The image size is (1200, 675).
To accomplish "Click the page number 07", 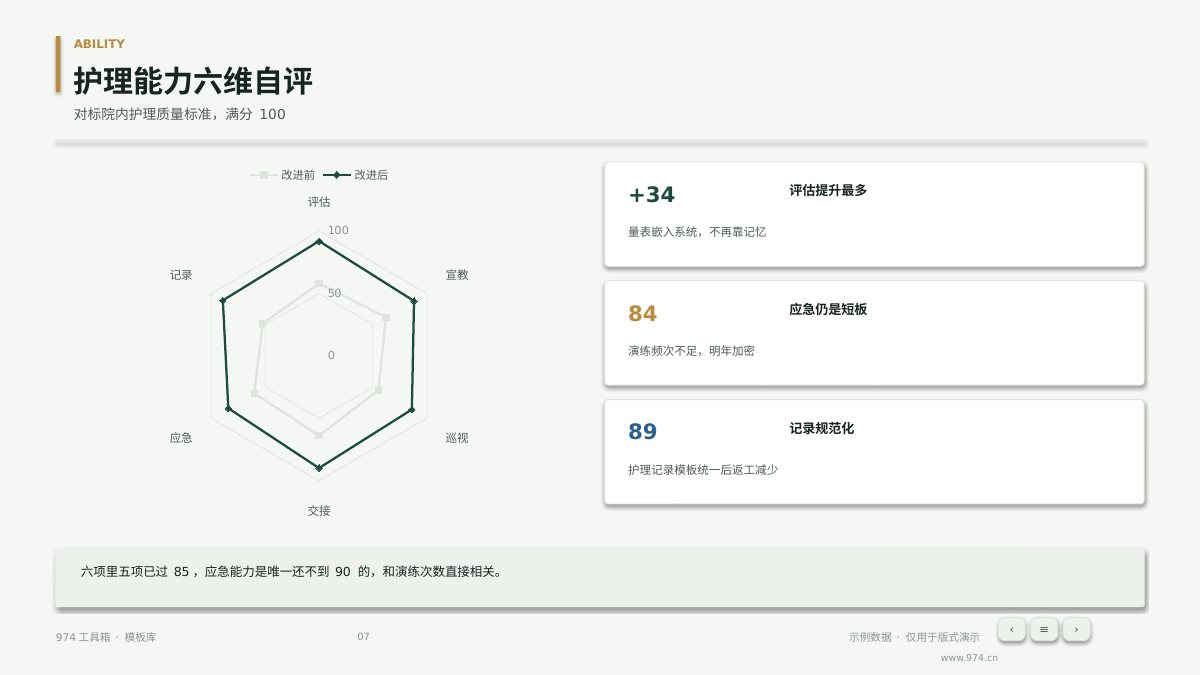I will pyautogui.click(x=363, y=637).
